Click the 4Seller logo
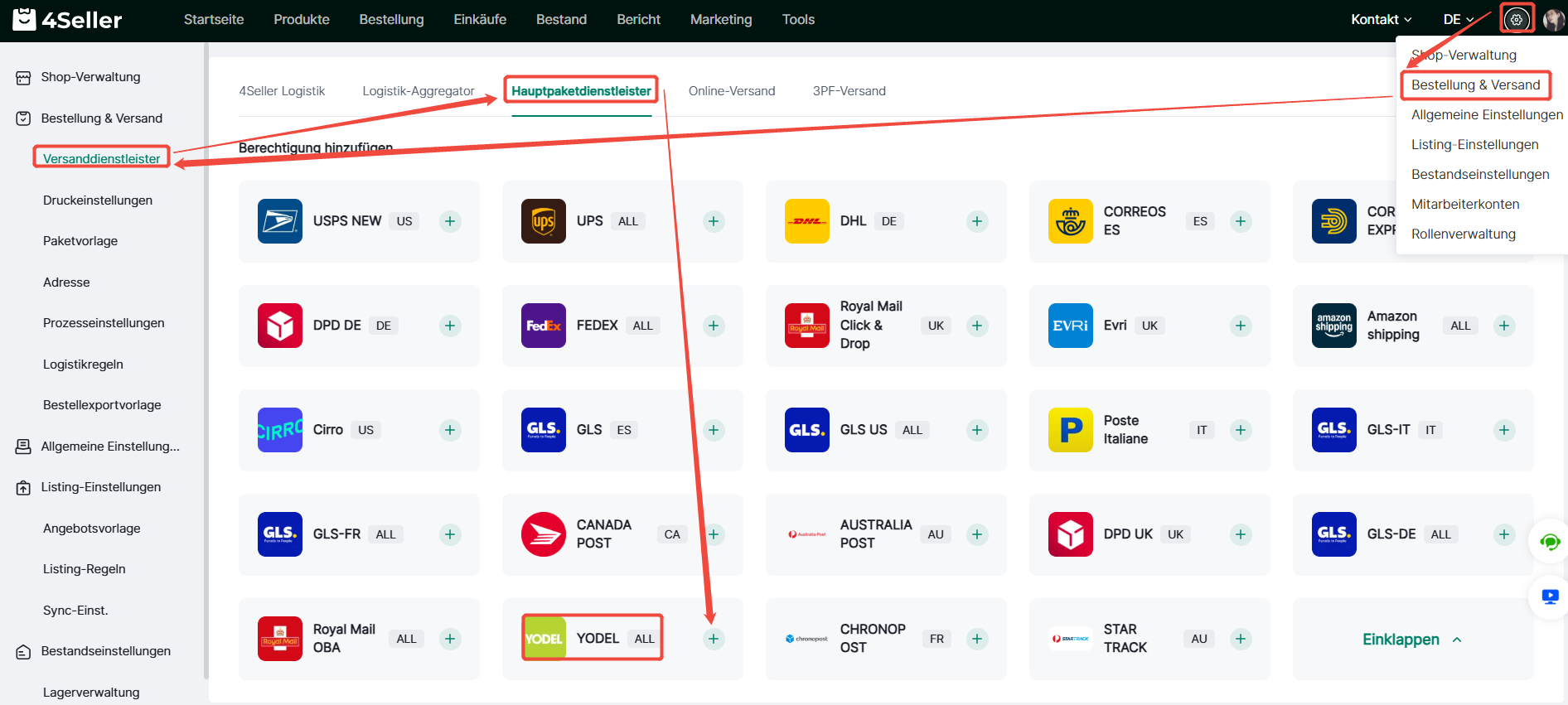Viewport: 1568px width, 705px height. pos(68,19)
